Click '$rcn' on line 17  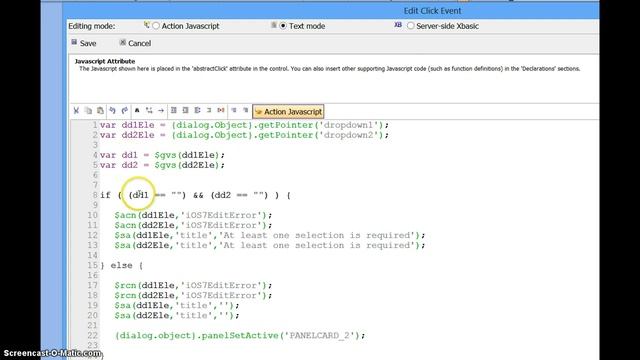(125, 285)
